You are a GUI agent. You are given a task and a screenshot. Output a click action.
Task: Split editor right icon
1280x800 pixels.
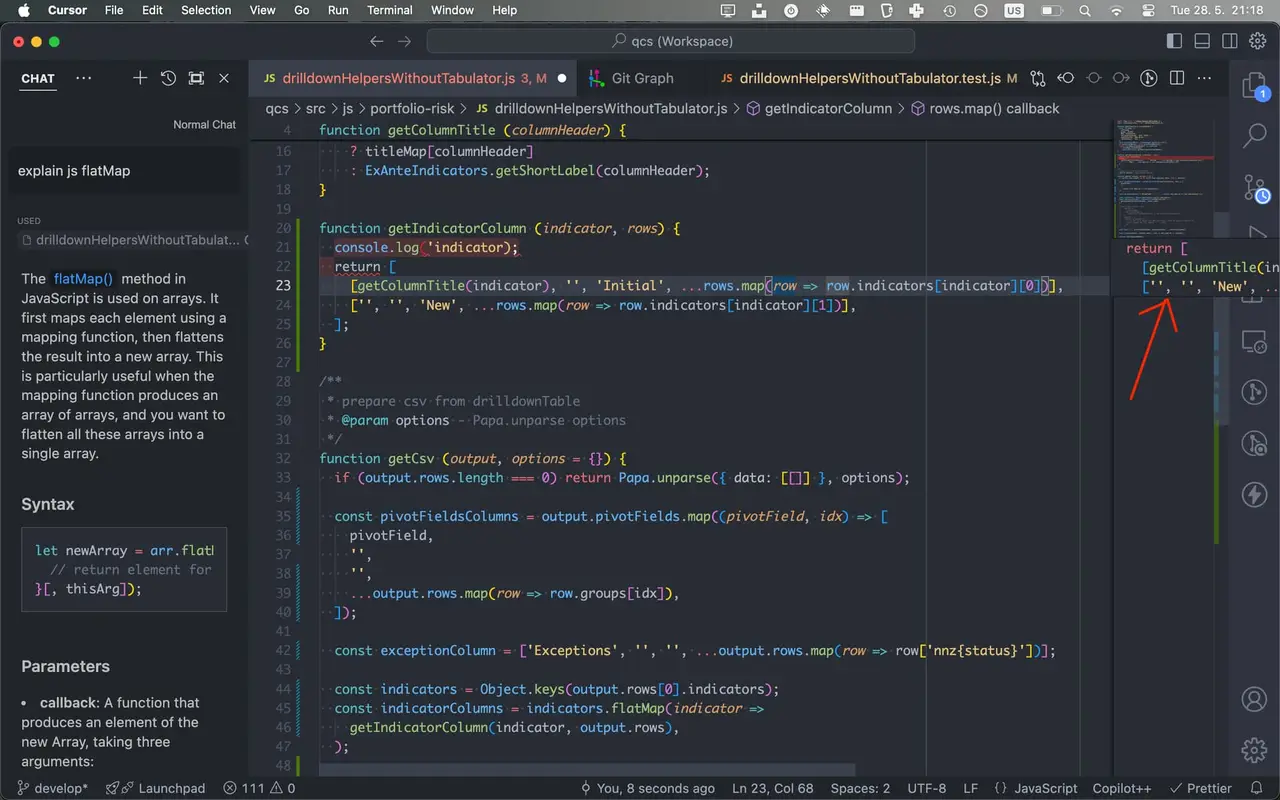click(x=1178, y=78)
